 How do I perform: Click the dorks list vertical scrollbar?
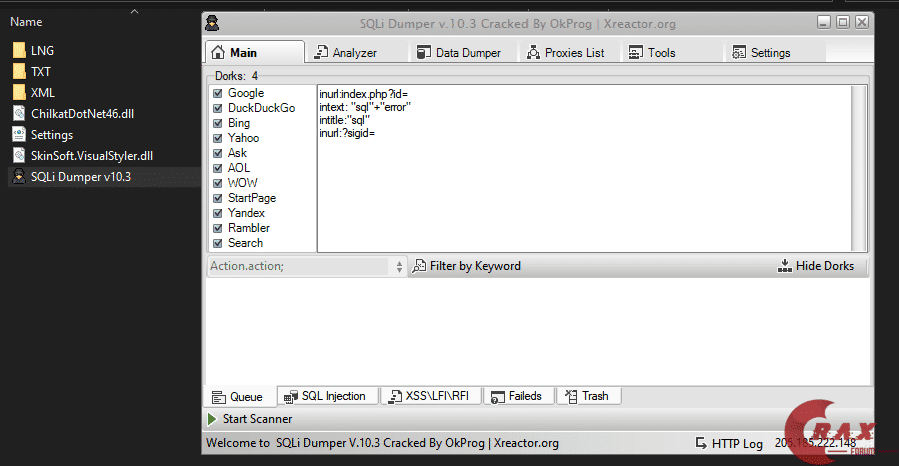point(858,169)
